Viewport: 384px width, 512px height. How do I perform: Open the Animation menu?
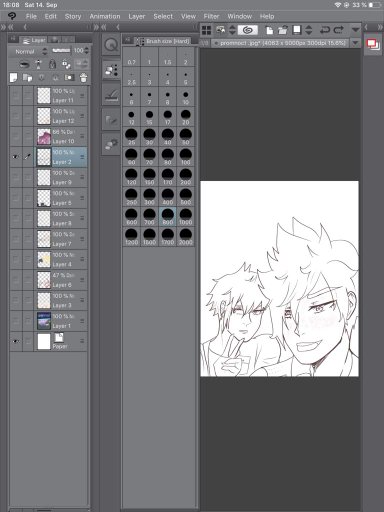point(105,16)
